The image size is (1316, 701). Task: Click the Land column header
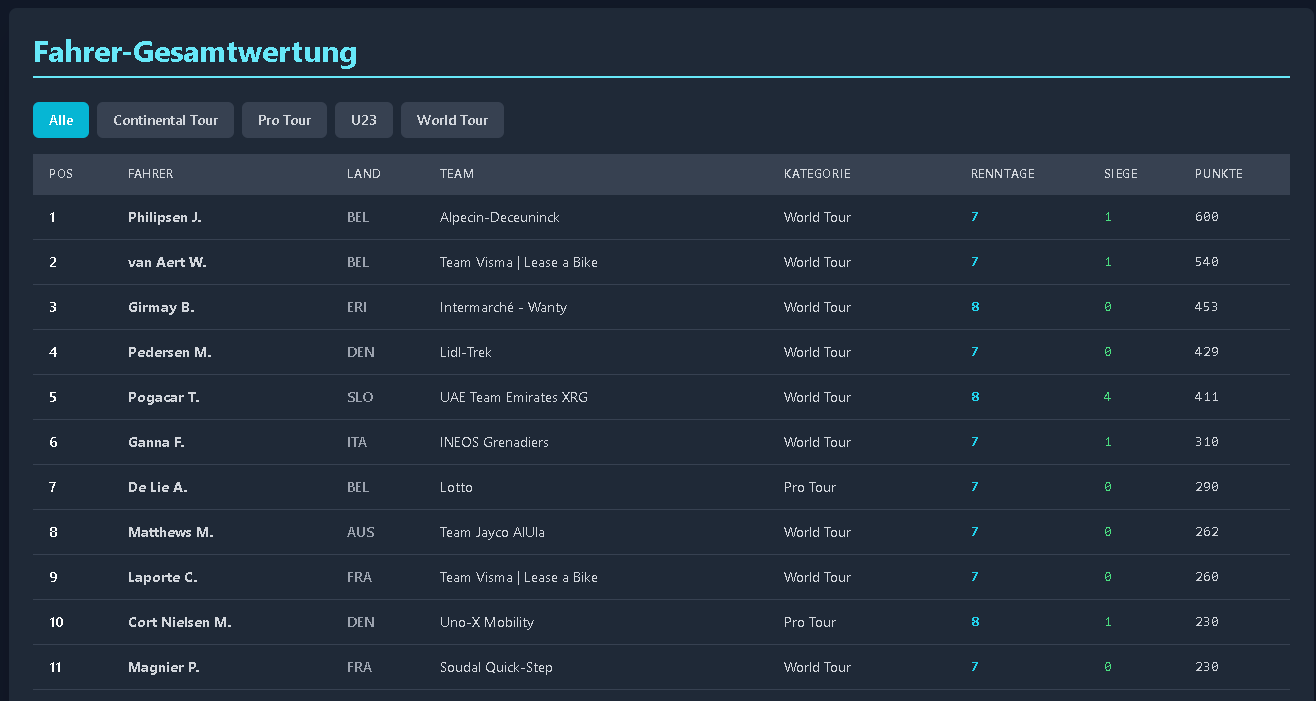(x=363, y=174)
